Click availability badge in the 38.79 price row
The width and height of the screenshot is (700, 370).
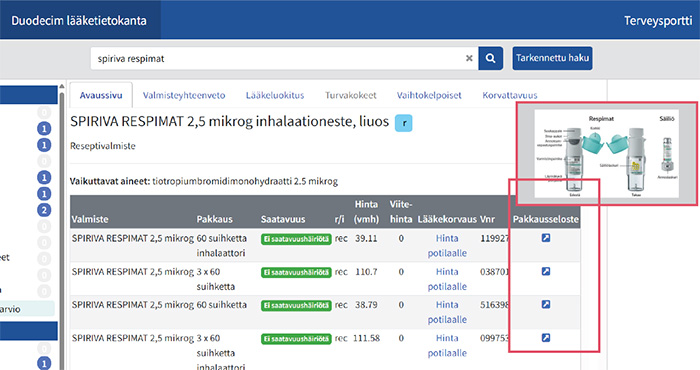click(296, 306)
